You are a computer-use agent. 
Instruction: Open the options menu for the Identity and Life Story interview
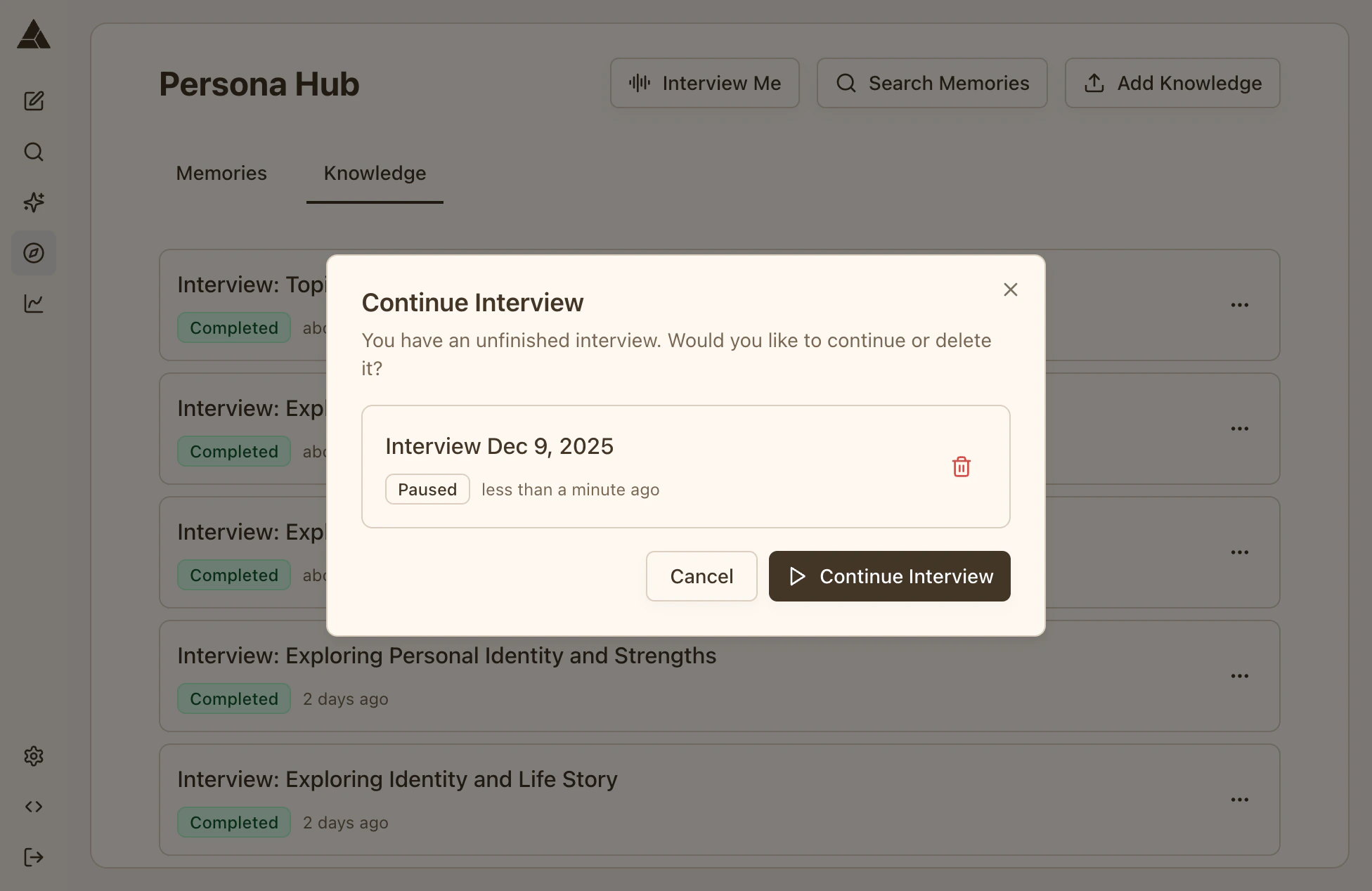click(x=1239, y=800)
